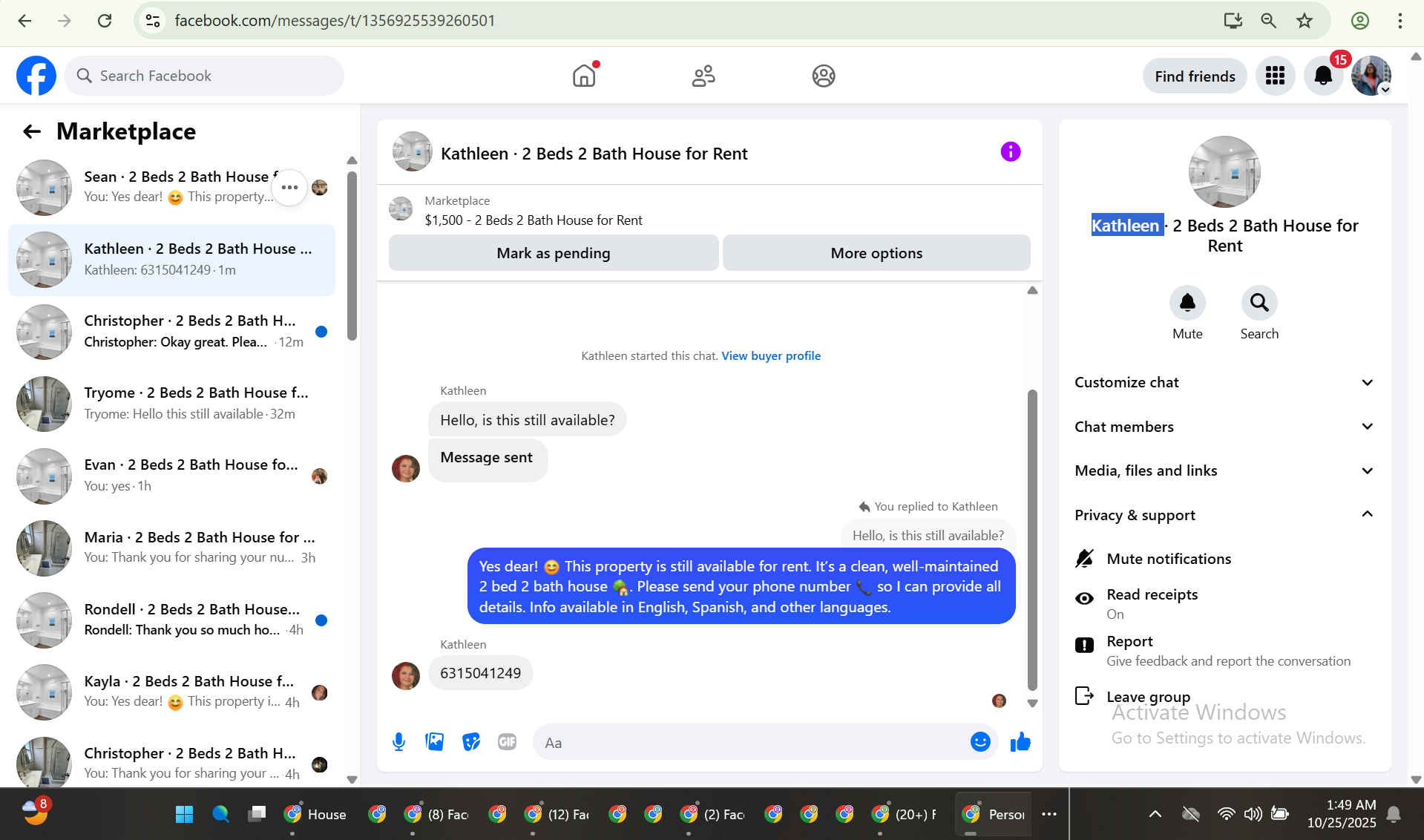Click the back arrow beside Marketplace

32,131
